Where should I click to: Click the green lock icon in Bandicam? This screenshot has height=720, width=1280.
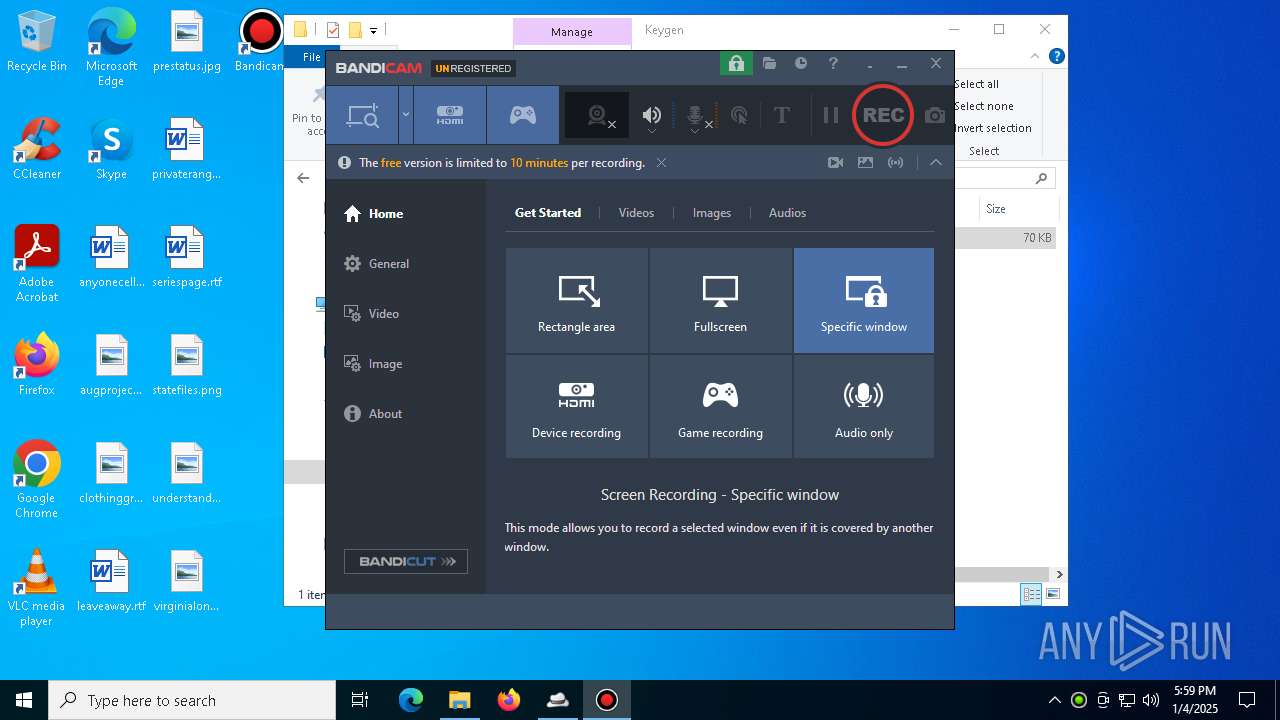[x=736, y=63]
